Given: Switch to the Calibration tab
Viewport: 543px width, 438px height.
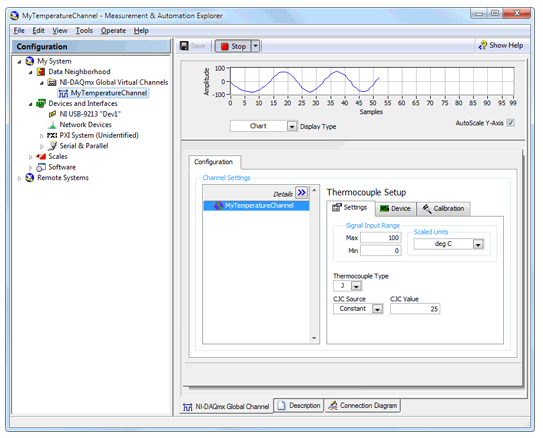Looking at the screenshot, I should [443, 209].
